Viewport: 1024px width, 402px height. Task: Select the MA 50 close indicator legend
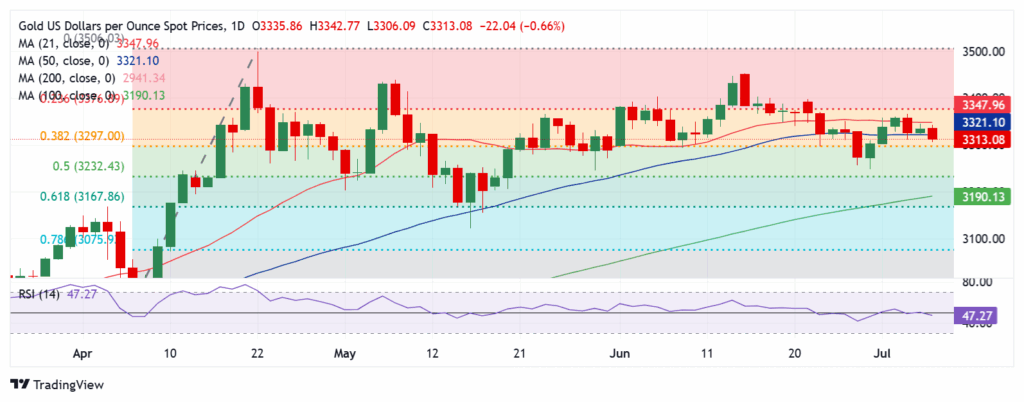point(88,61)
